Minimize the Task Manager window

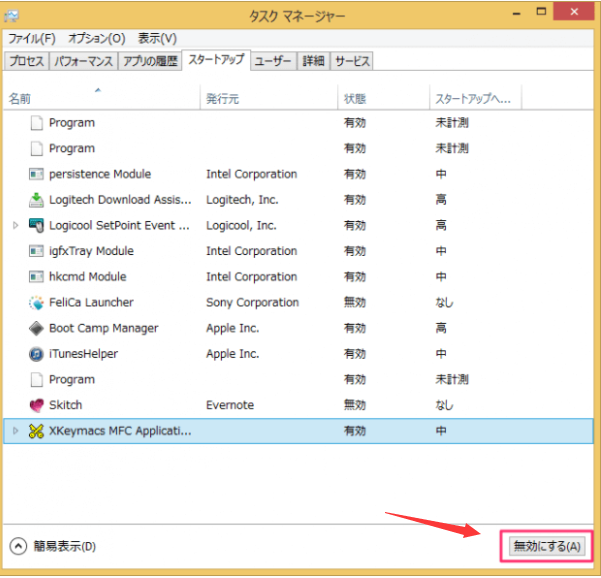(517, 13)
